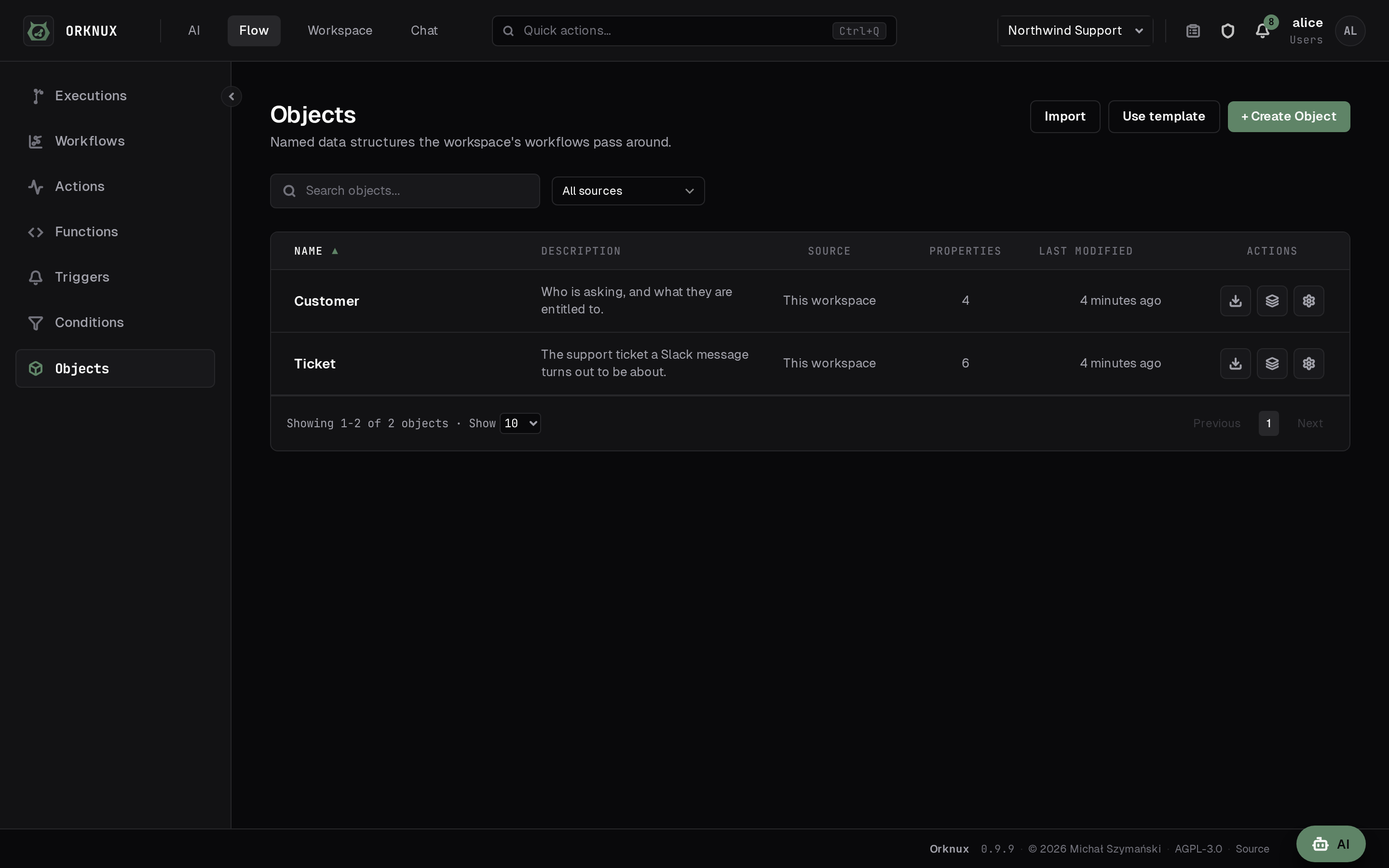Focus the Search objects input field
The width and height of the screenshot is (1389, 868).
(x=405, y=190)
